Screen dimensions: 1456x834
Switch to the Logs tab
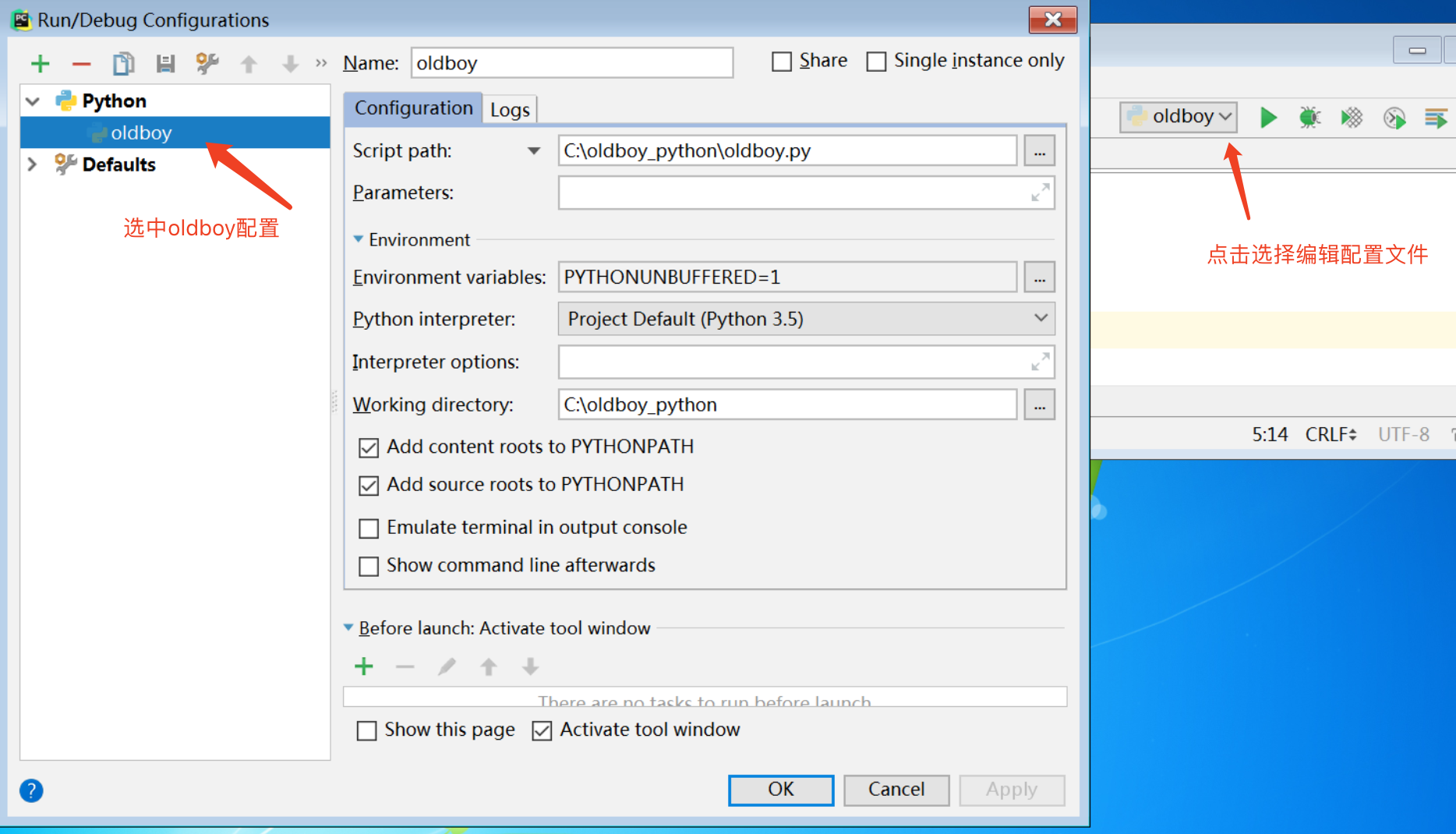tap(510, 110)
